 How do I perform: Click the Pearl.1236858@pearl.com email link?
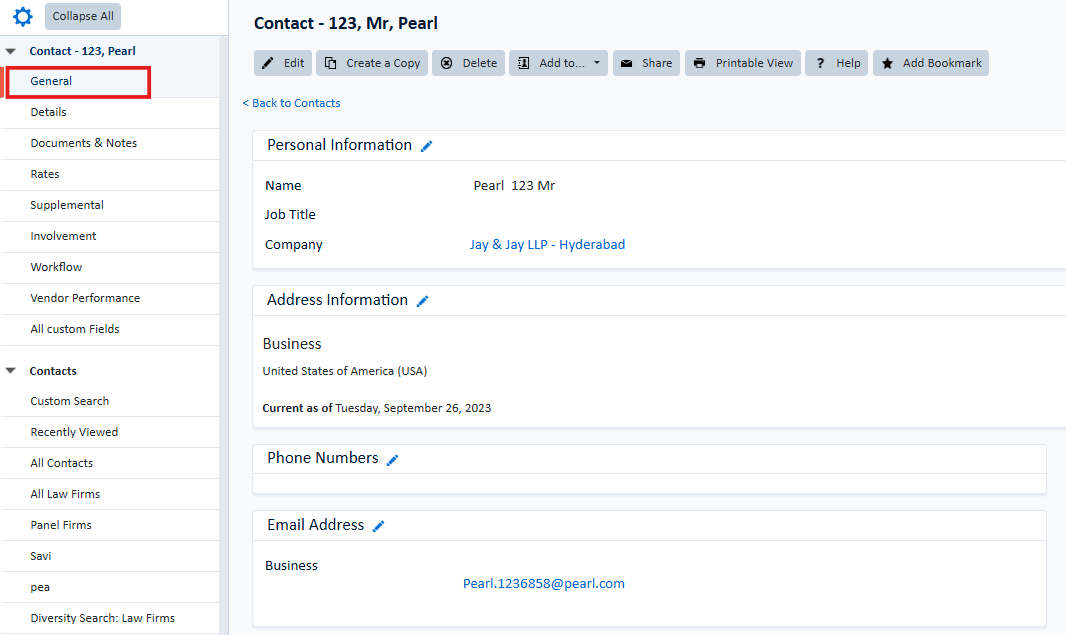click(543, 584)
